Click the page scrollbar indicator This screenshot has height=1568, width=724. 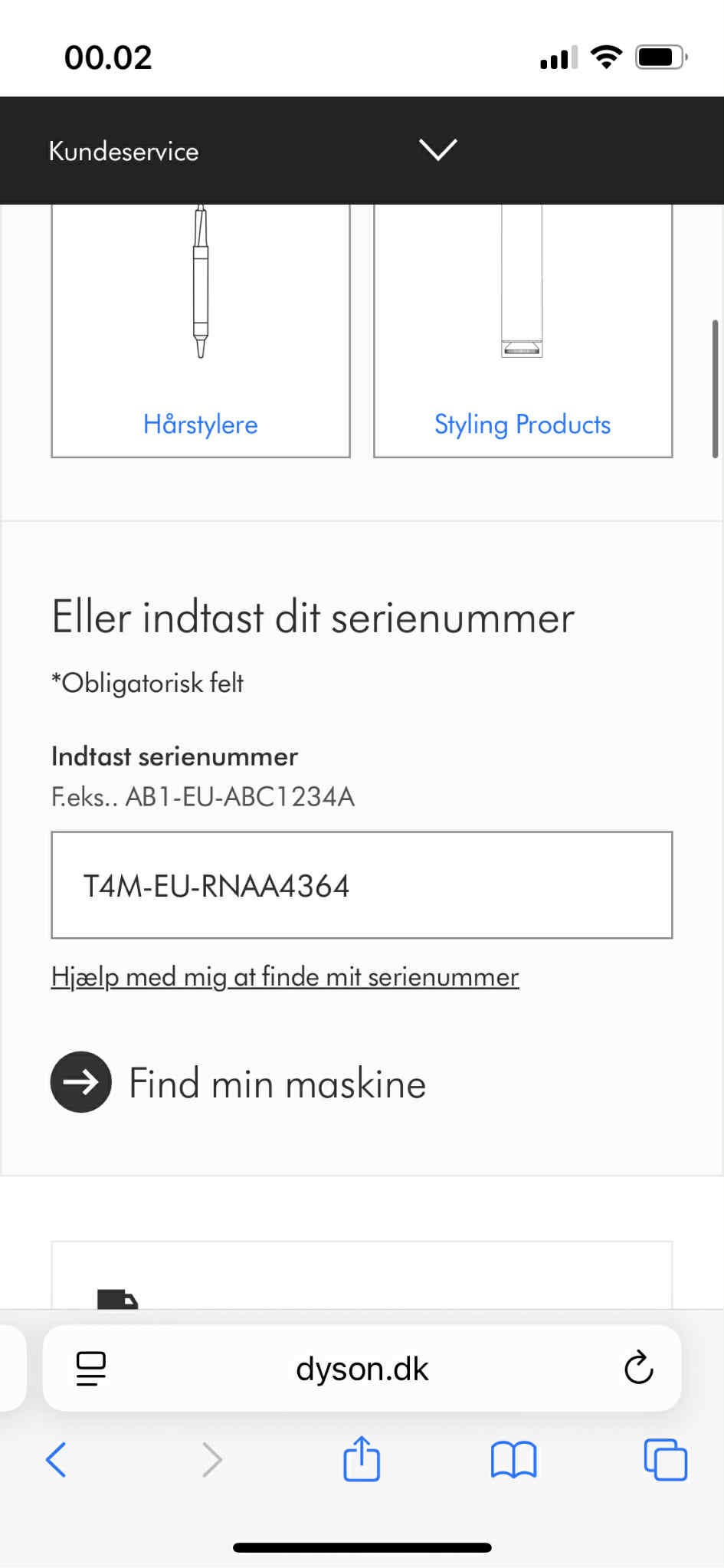(x=715, y=389)
